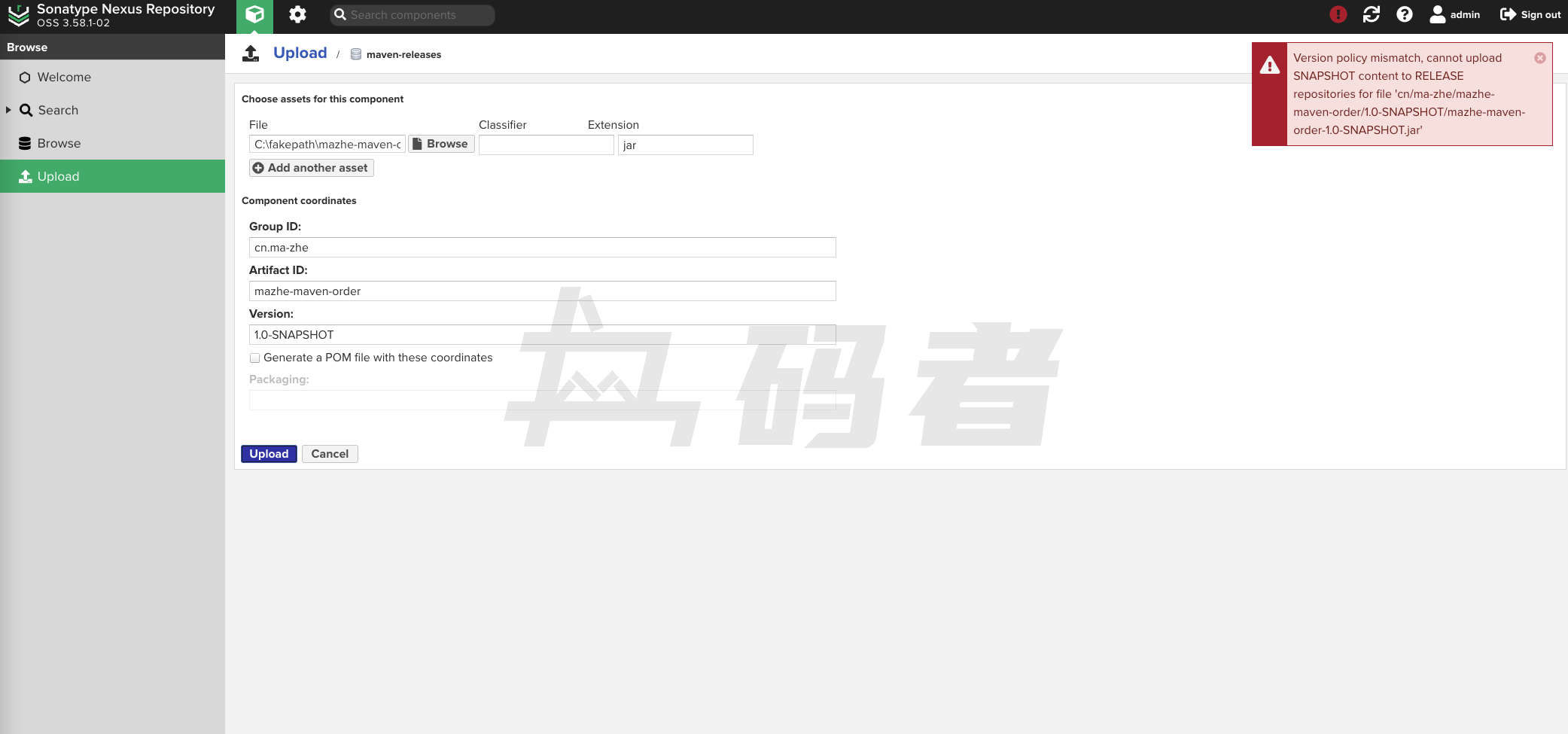Click the red system status alert icon
Screen dimensions: 1568x734
click(1338, 14)
